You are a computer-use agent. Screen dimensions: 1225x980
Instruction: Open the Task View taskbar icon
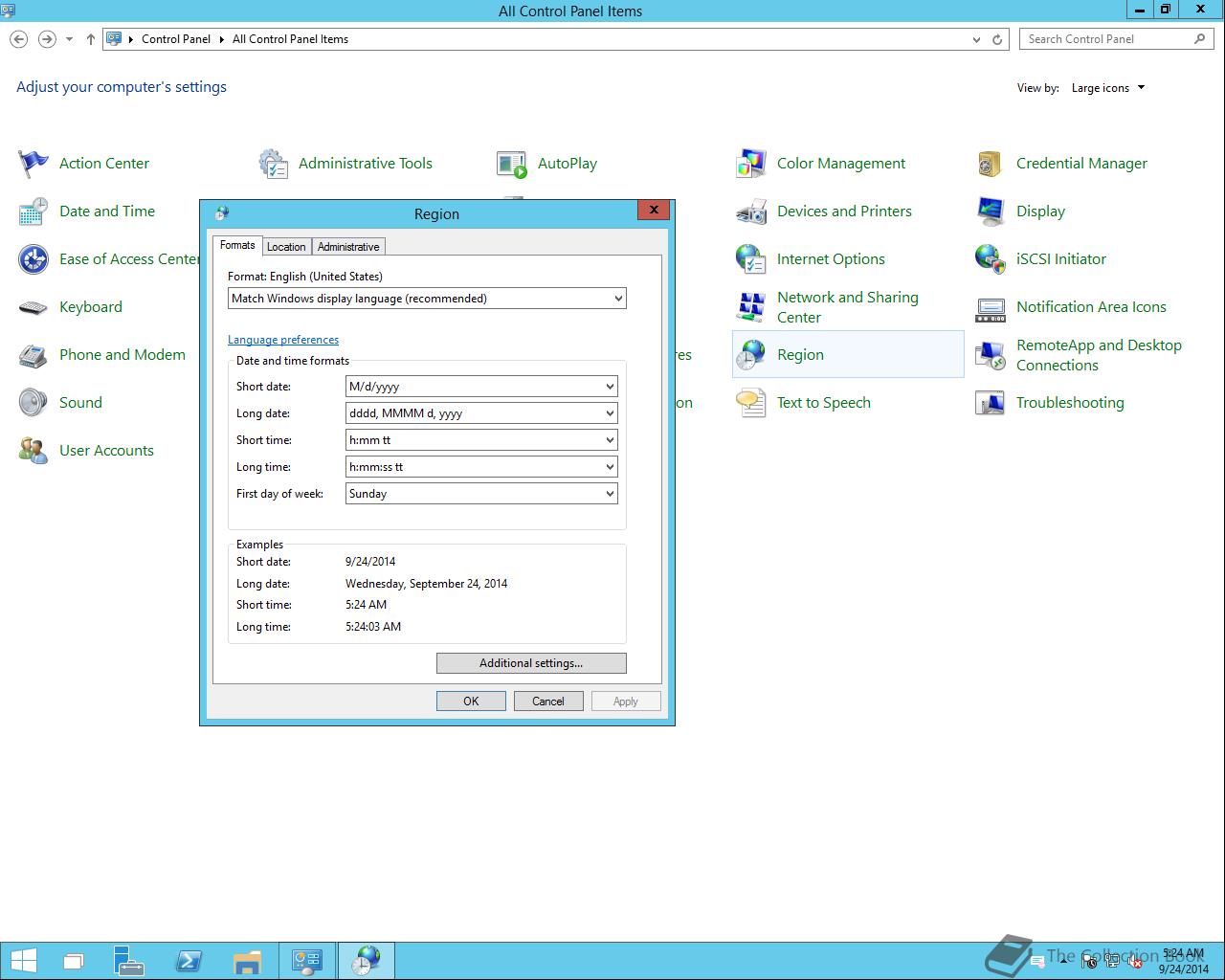point(74,961)
